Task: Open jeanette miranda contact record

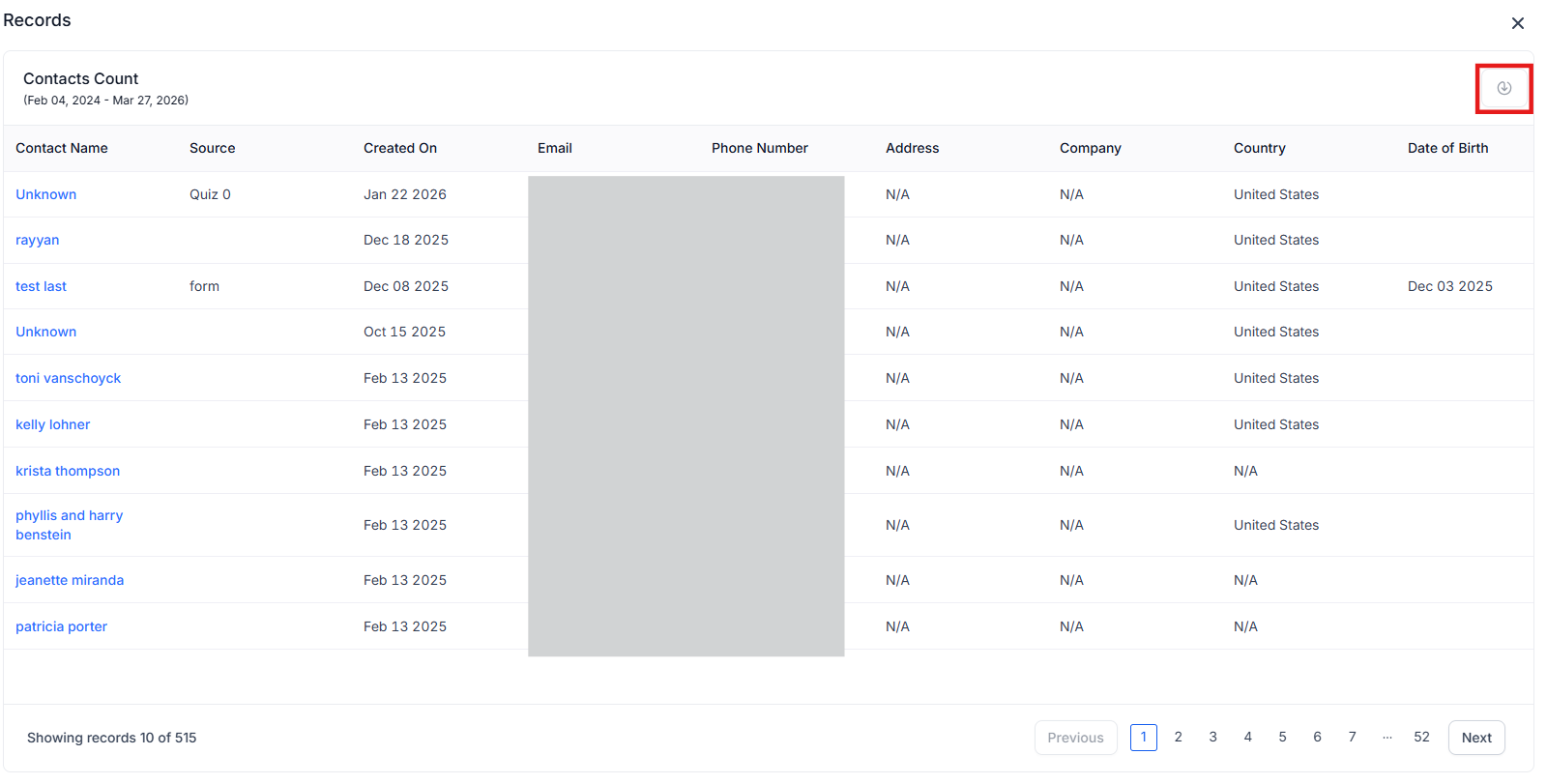Action: coord(70,580)
